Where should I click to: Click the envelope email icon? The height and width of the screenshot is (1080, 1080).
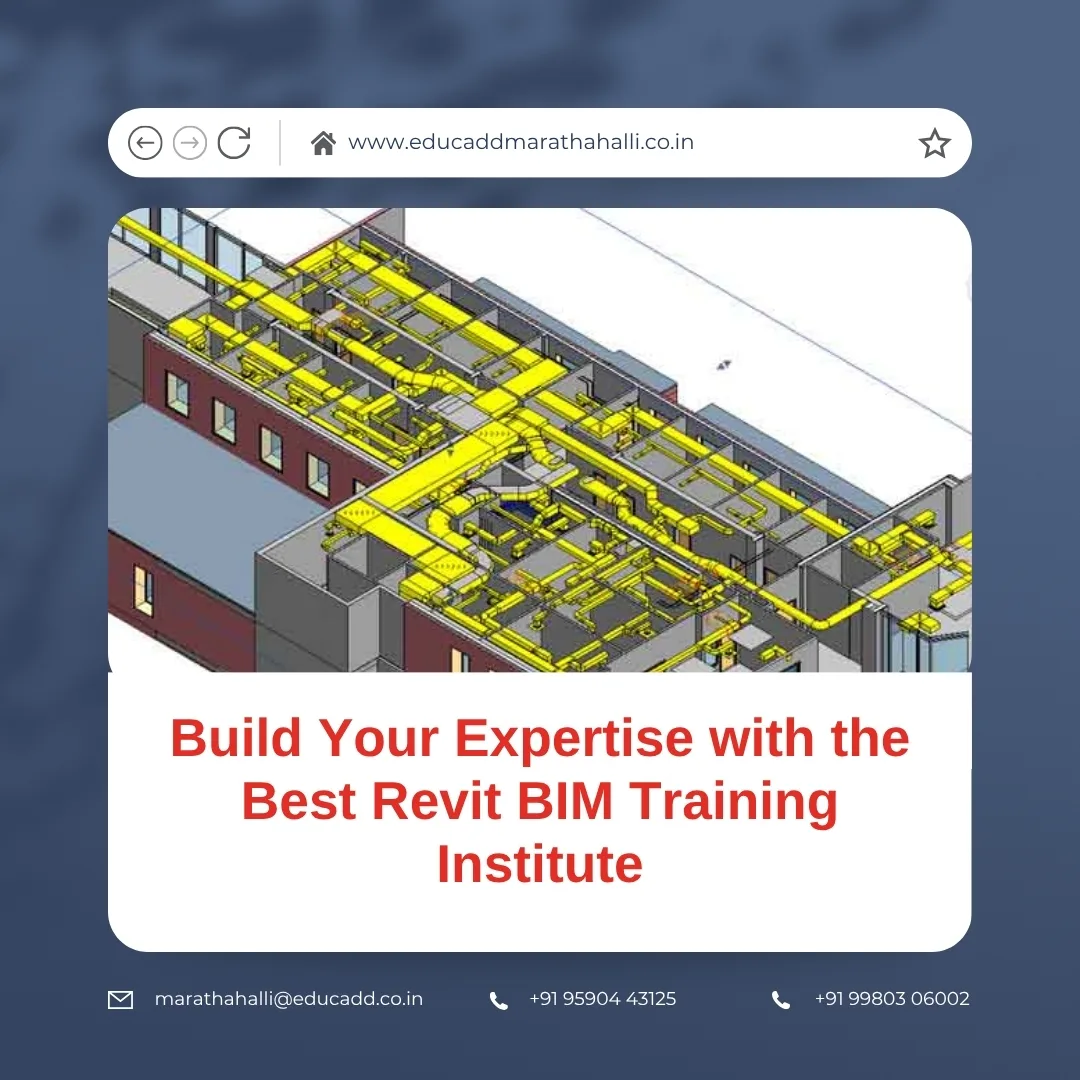click(x=121, y=999)
